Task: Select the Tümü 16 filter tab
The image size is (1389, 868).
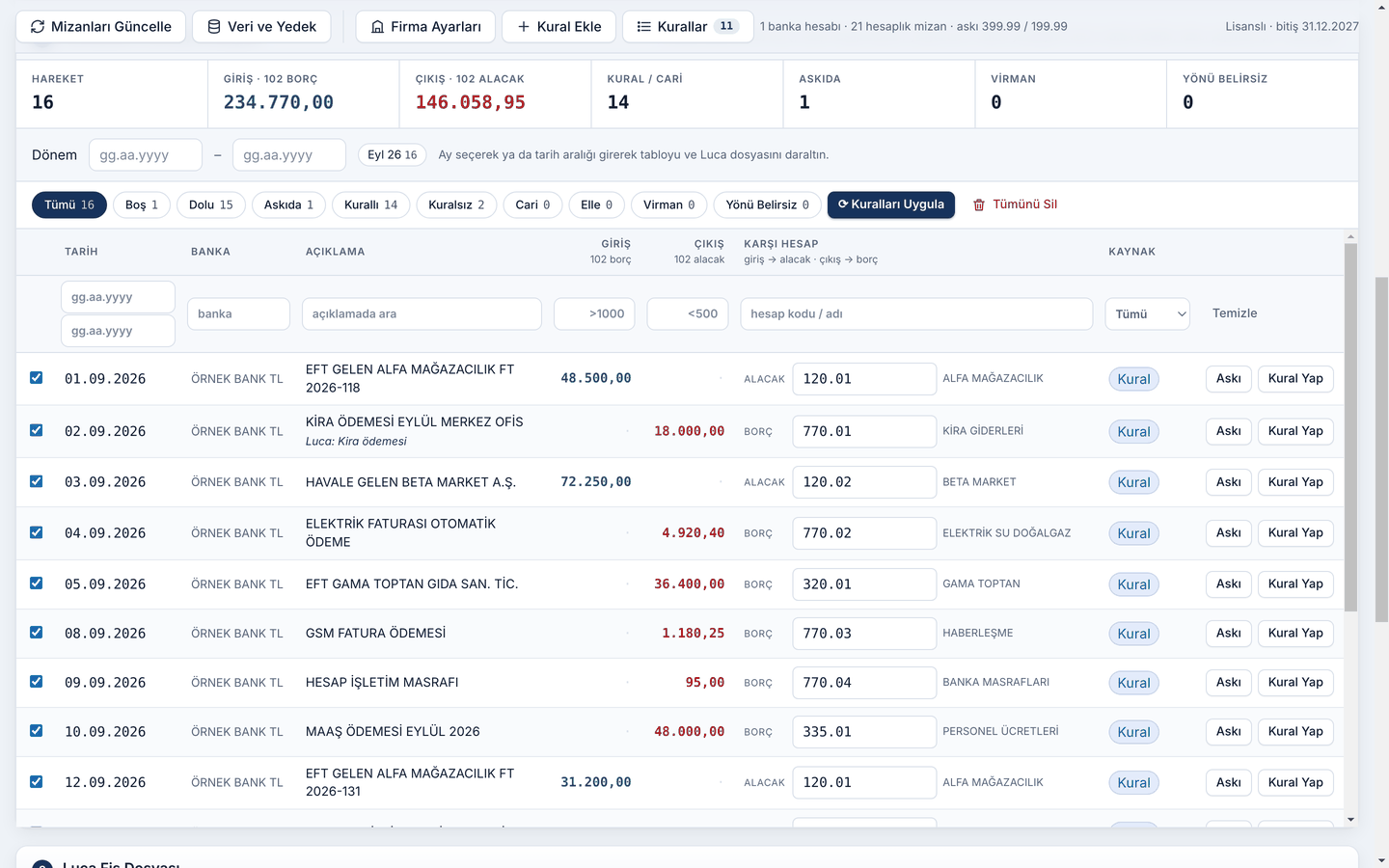Action: (69, 204)
